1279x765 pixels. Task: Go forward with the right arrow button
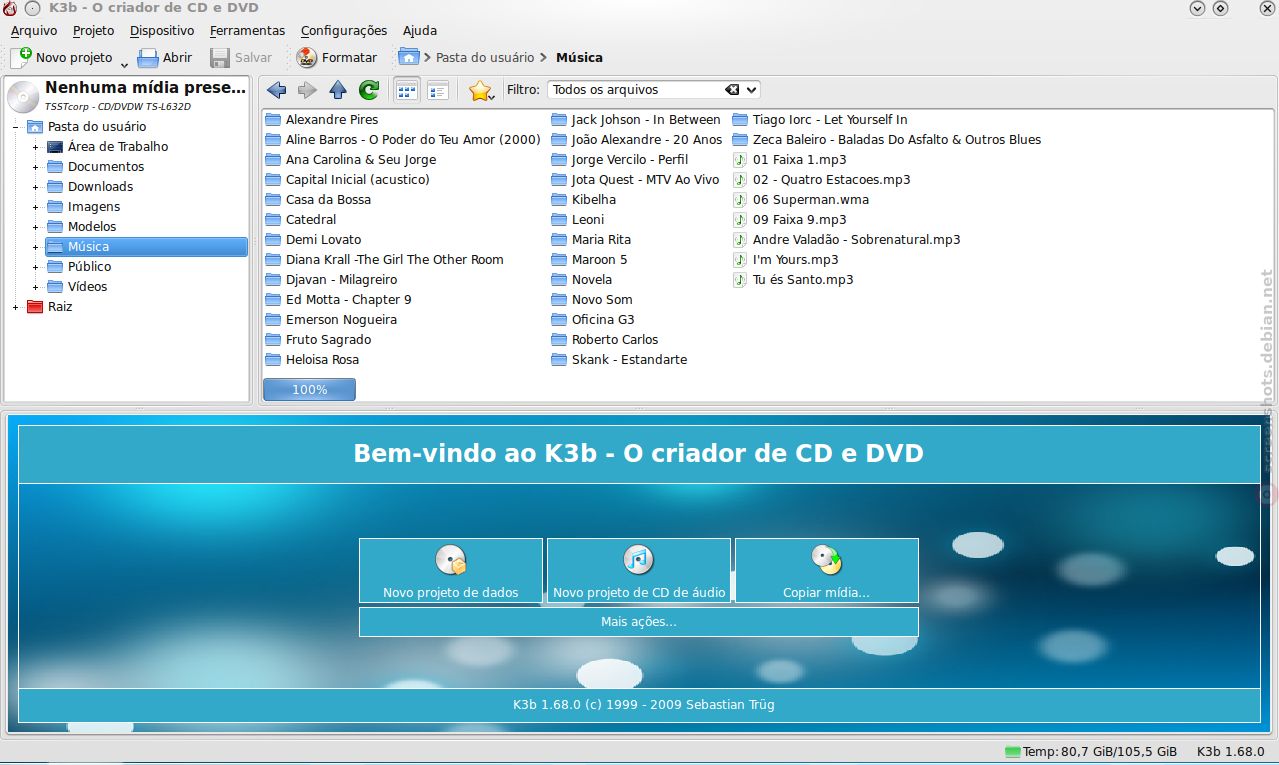307,90
